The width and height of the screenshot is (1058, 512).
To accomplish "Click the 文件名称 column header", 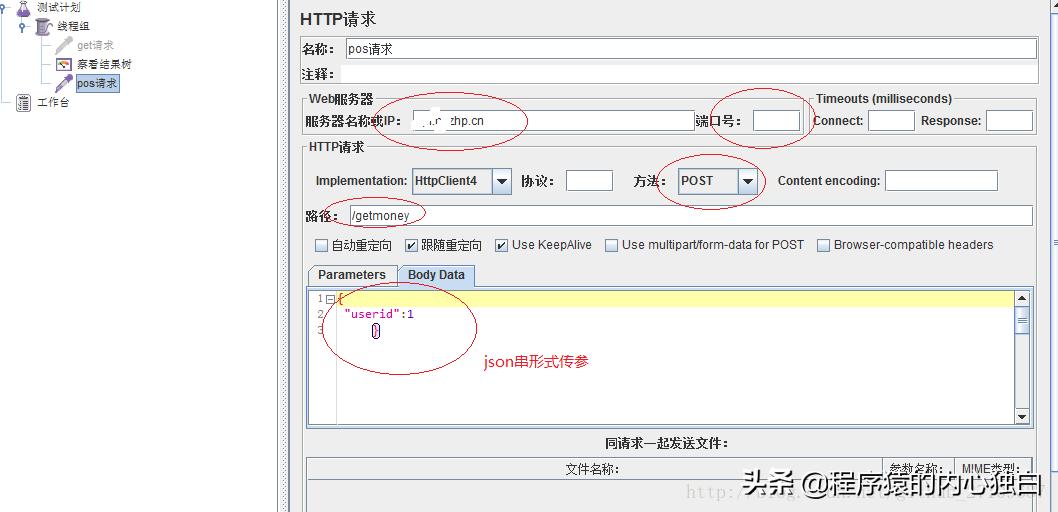I will tap(592, 470).
